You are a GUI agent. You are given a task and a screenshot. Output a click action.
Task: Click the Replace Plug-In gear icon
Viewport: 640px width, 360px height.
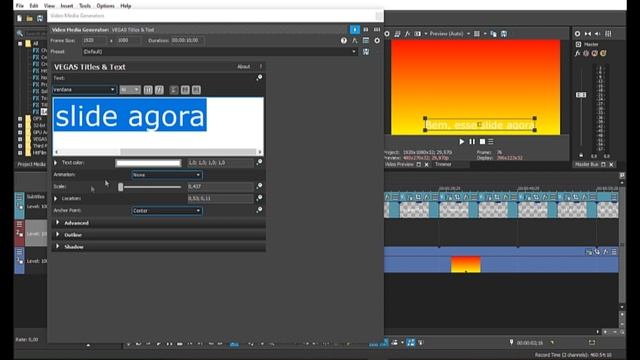click(377, 40)
